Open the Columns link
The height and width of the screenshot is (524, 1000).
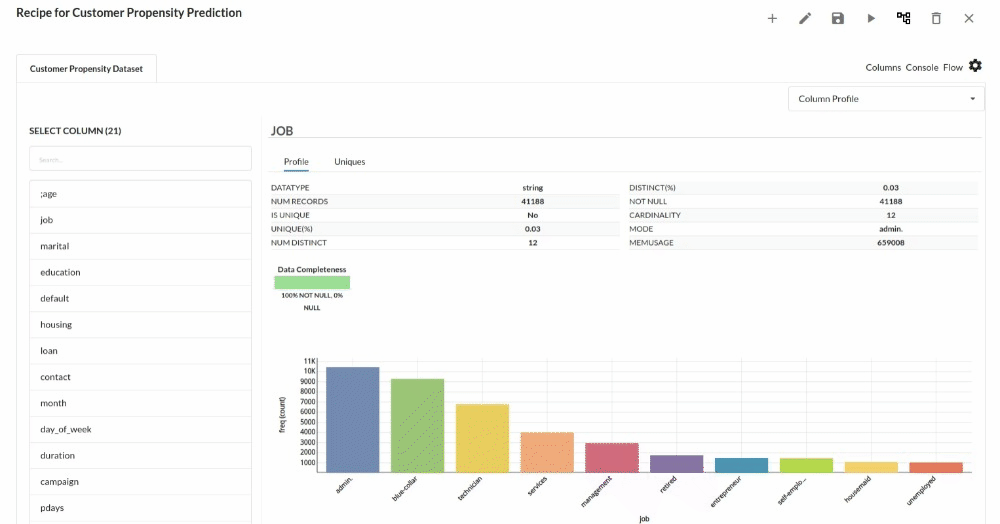click(x=883, y=68)
